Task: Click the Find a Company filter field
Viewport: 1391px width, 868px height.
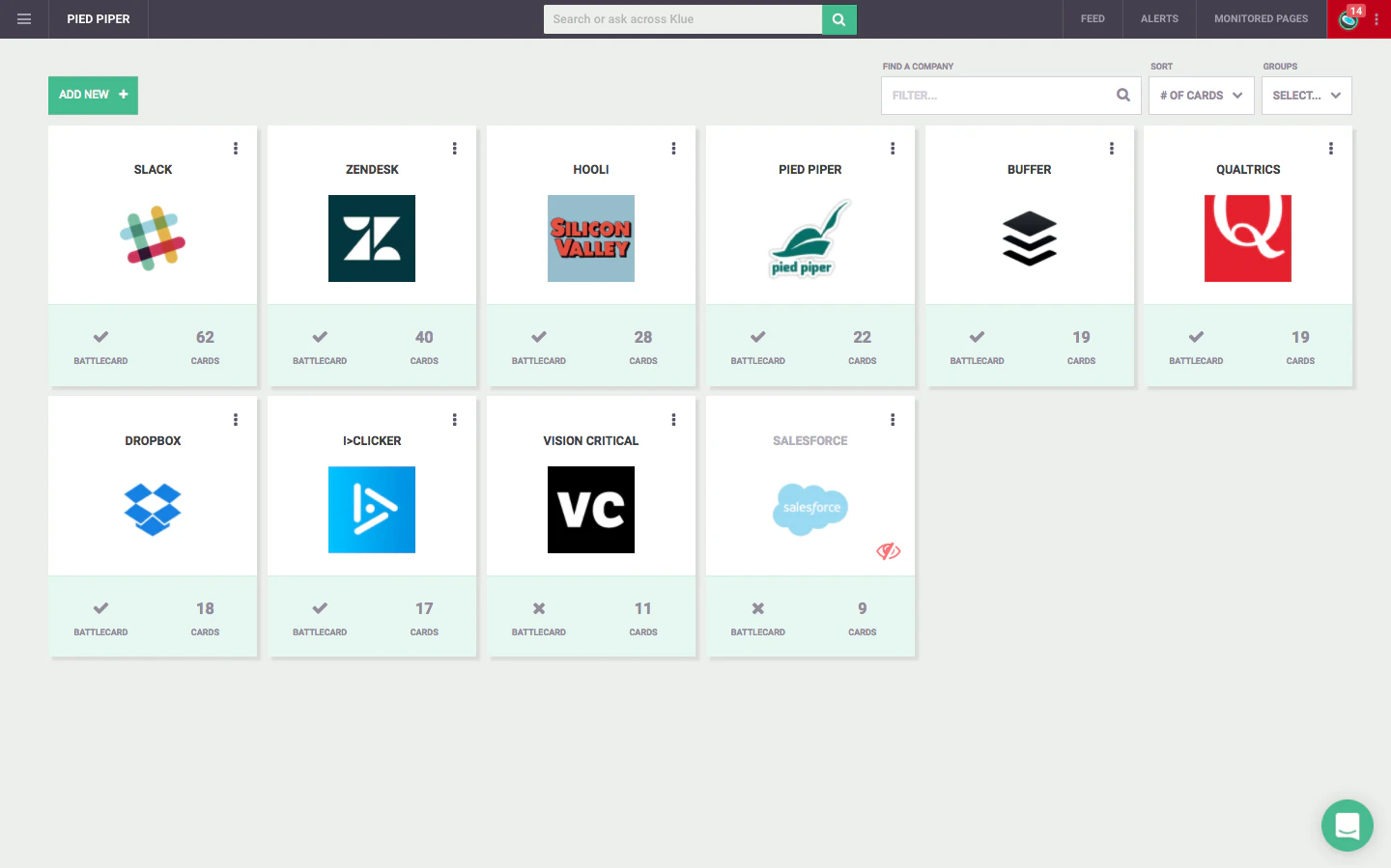Action: coord(1010,96)
